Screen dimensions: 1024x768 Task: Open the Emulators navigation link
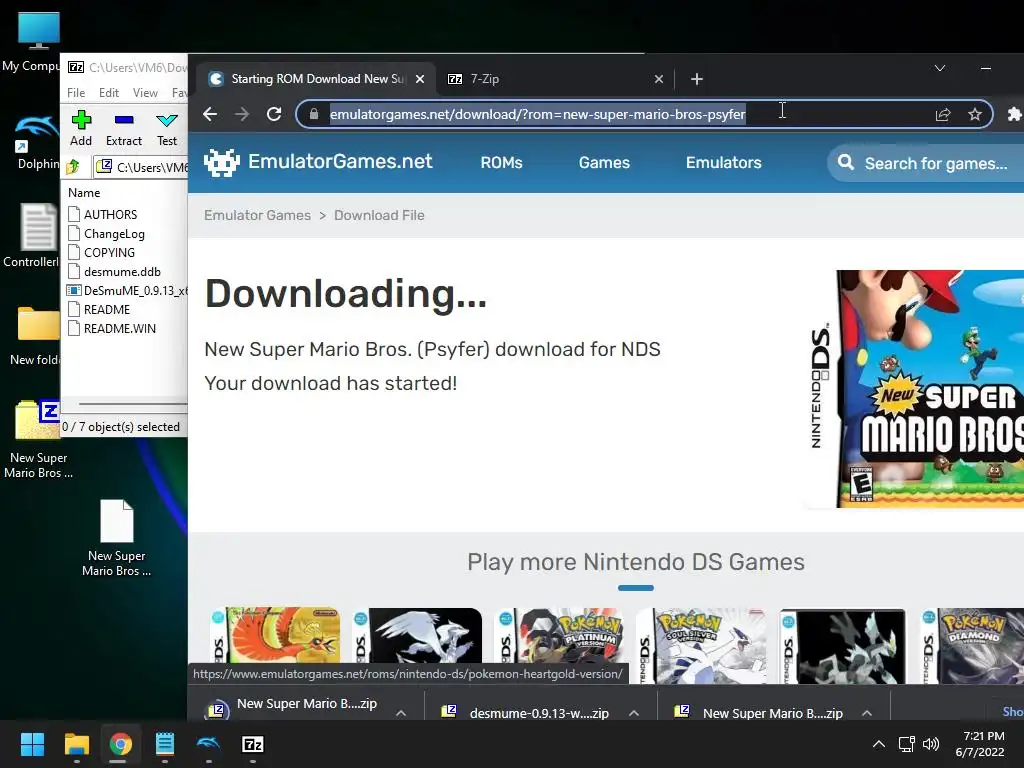tap(724, 163)
